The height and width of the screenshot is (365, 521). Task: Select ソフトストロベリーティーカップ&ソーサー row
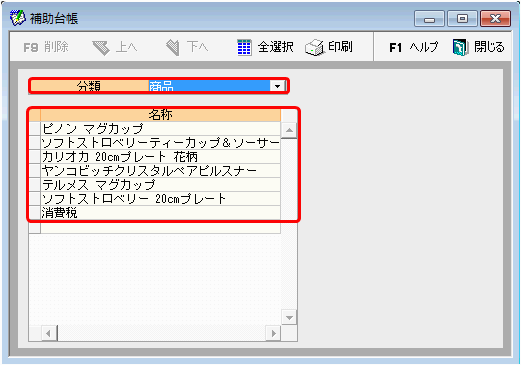click(x=161, y=143)
